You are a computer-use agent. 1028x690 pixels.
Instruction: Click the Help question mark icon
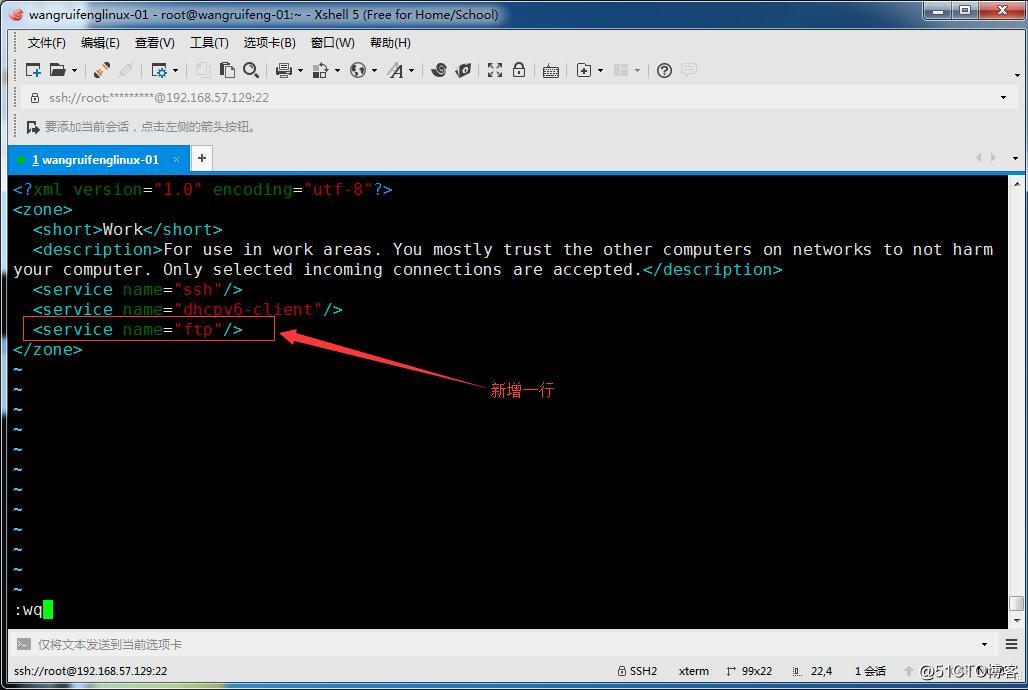664,70
